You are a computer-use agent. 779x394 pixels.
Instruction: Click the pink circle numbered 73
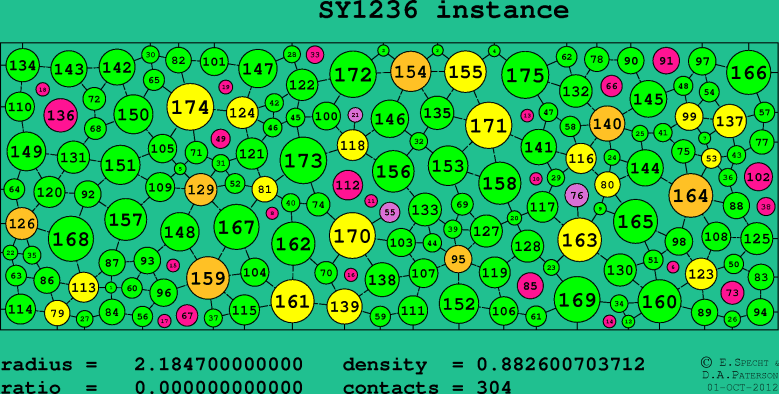point(732,293)
